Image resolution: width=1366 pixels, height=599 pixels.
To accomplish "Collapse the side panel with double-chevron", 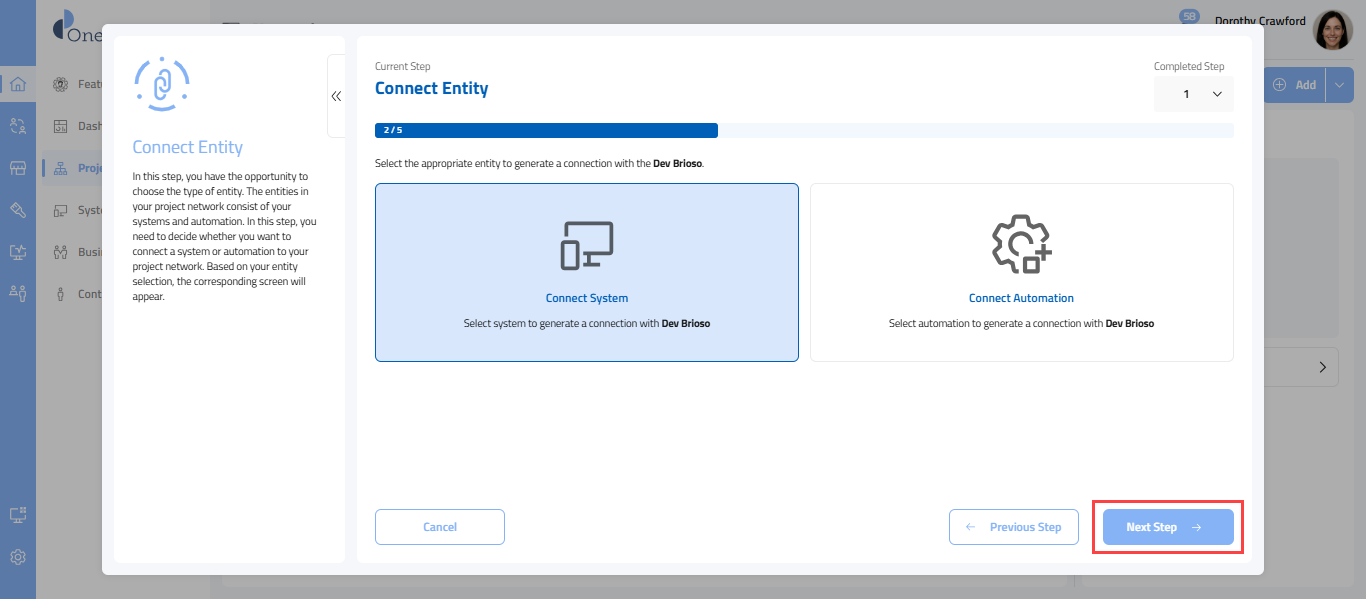I will tap(336, 96).
